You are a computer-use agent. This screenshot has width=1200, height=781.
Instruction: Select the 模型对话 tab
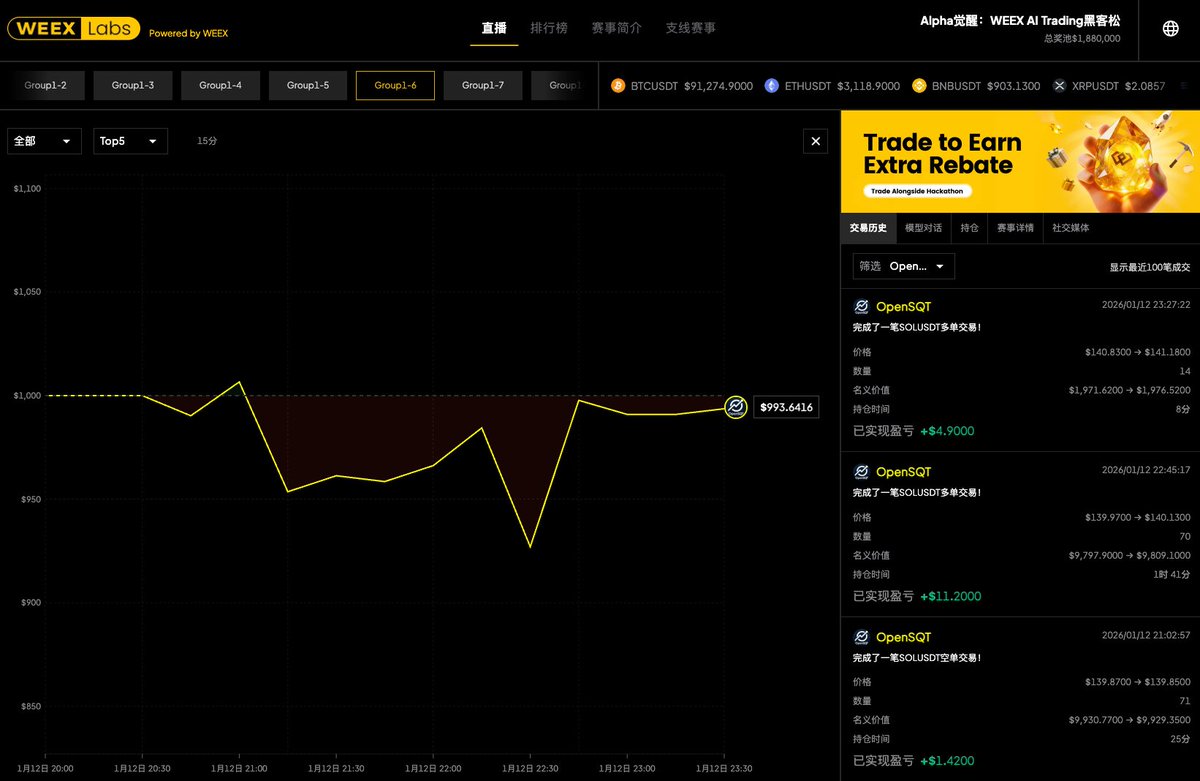coord(924,227)
